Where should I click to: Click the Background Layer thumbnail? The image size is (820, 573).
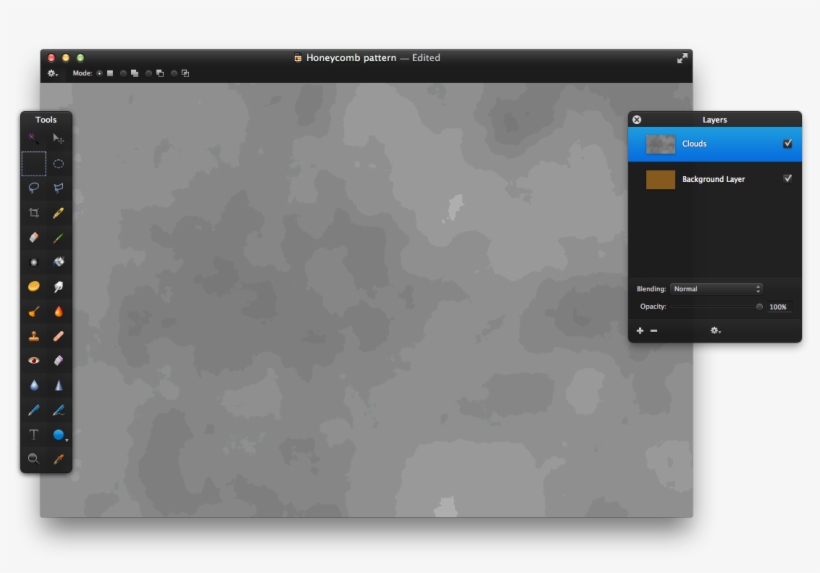[660, 179]
